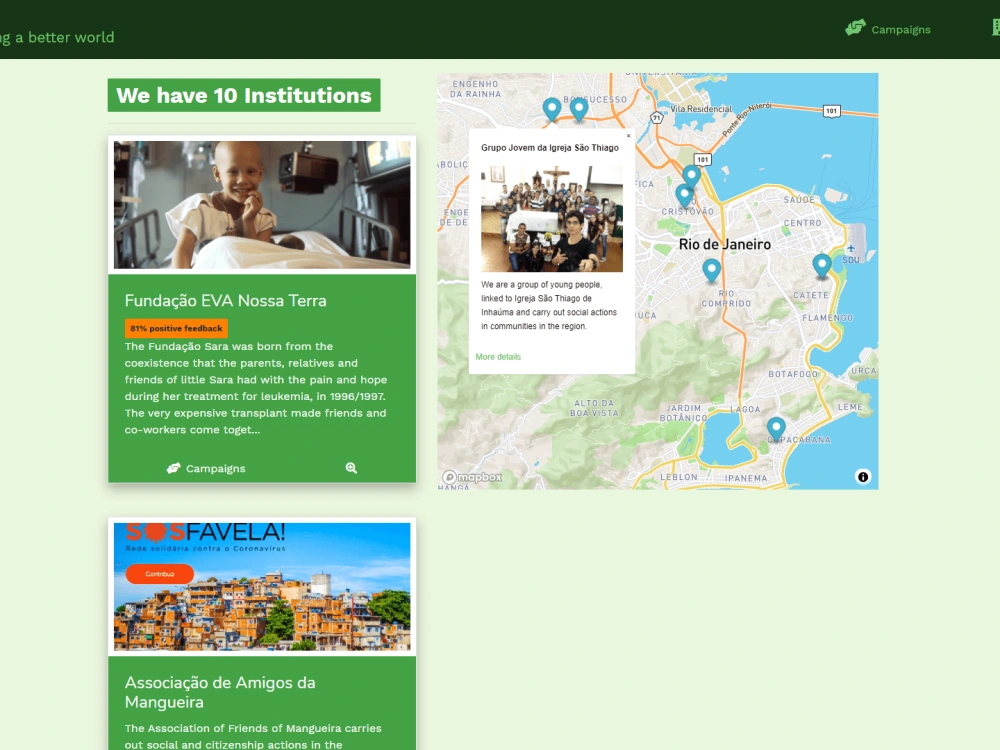1000x750 pixels.
Task: Click the Fundação Sara description paragraph
Action: pos(256,388)
